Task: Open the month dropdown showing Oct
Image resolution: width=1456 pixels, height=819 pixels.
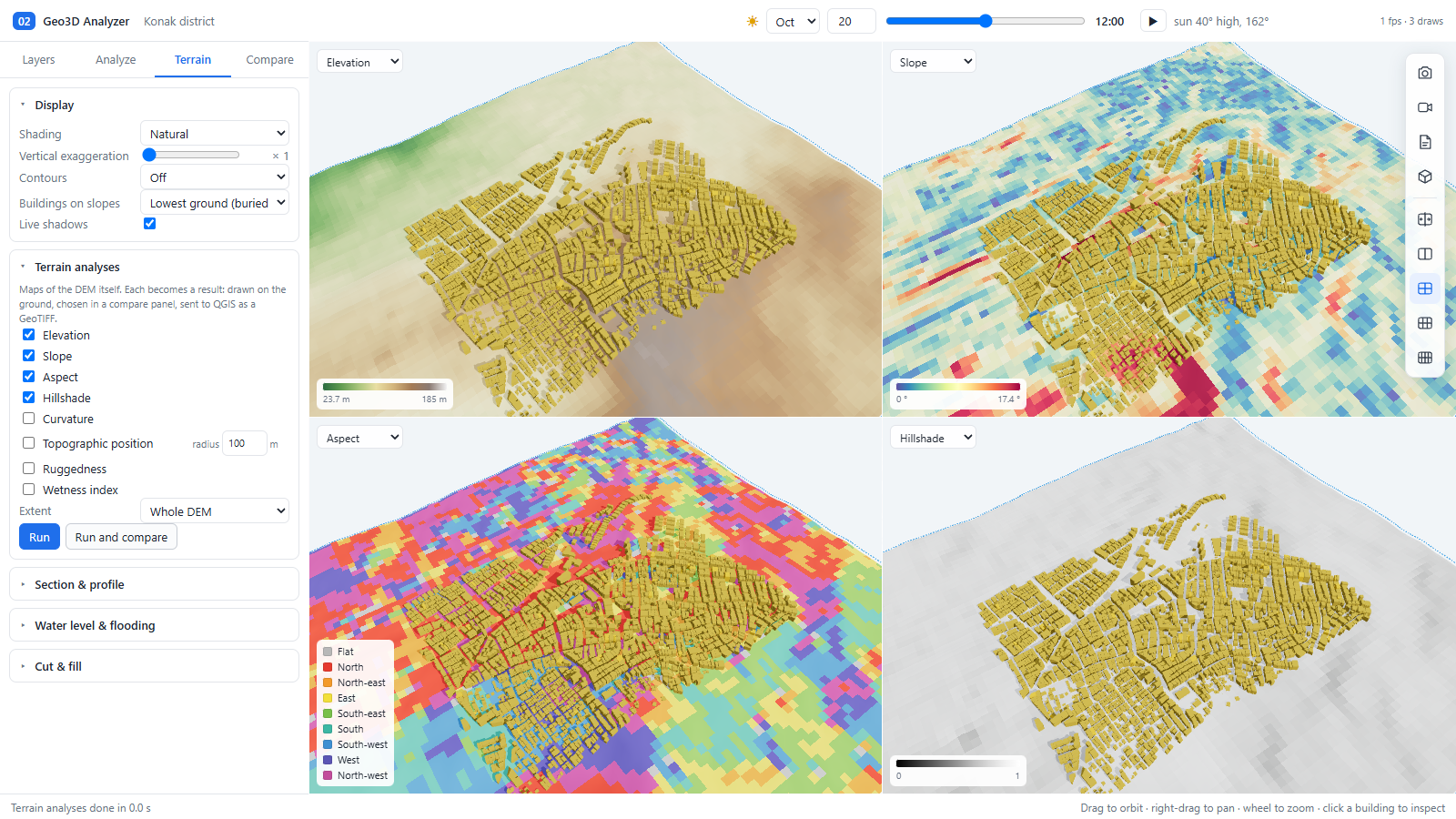Action: point(794,21)
